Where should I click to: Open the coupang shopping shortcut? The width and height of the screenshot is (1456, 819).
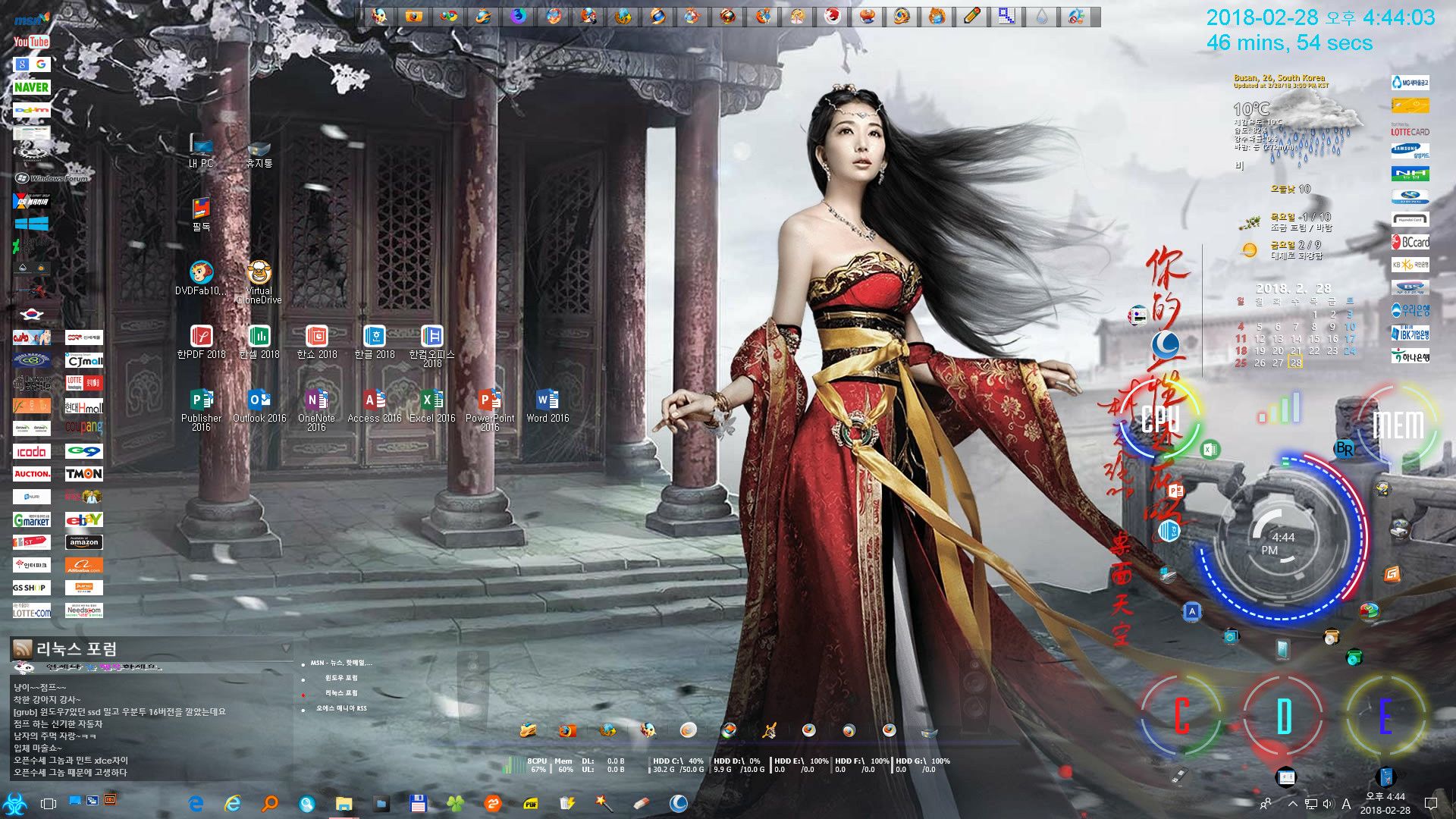83,428
